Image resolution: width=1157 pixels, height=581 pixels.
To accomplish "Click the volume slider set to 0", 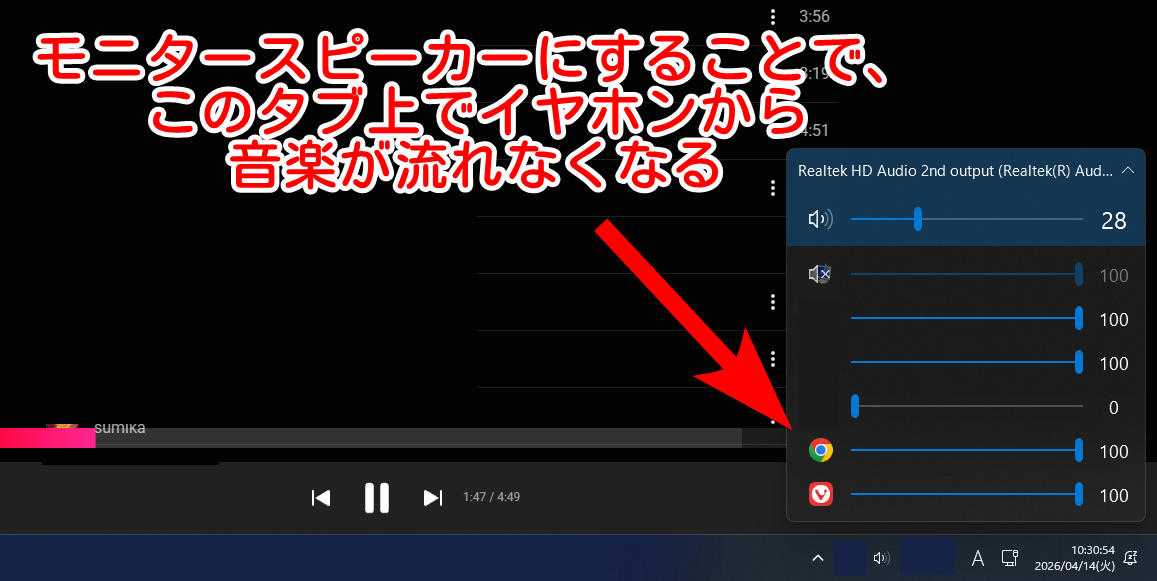I will click(x=855, y=407).
